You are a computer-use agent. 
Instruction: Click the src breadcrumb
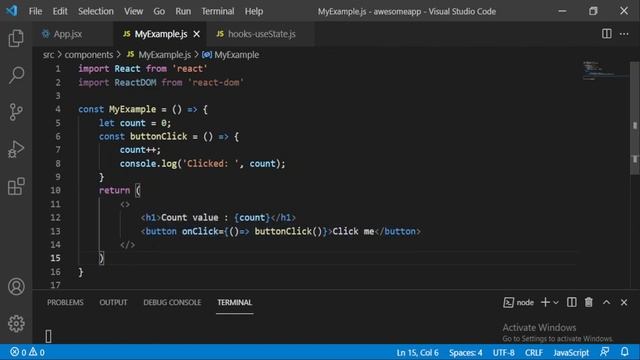point(48,55)
